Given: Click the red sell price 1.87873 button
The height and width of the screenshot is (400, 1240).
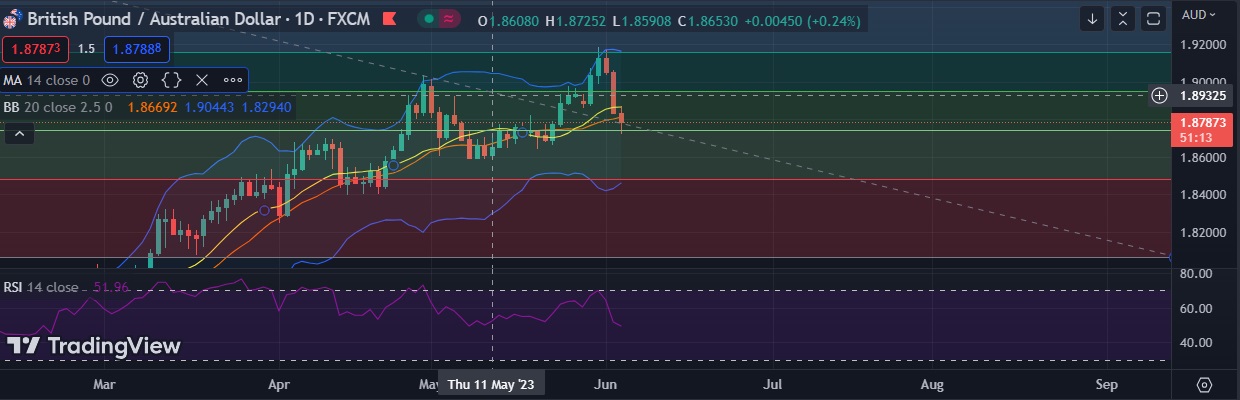Looking at the screenshot, I should point(35,48).
